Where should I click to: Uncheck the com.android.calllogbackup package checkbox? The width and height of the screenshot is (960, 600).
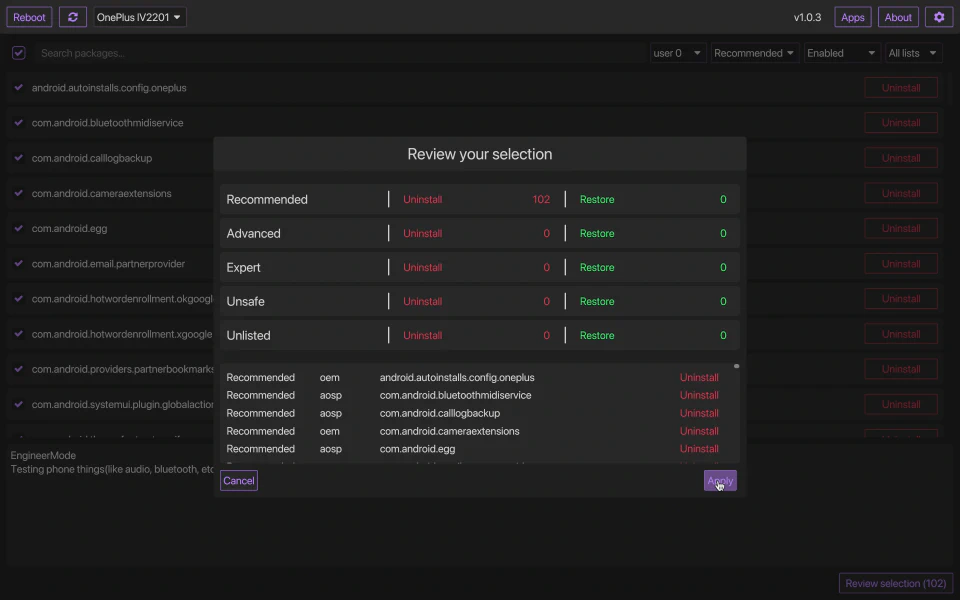[x=18, y=158]
